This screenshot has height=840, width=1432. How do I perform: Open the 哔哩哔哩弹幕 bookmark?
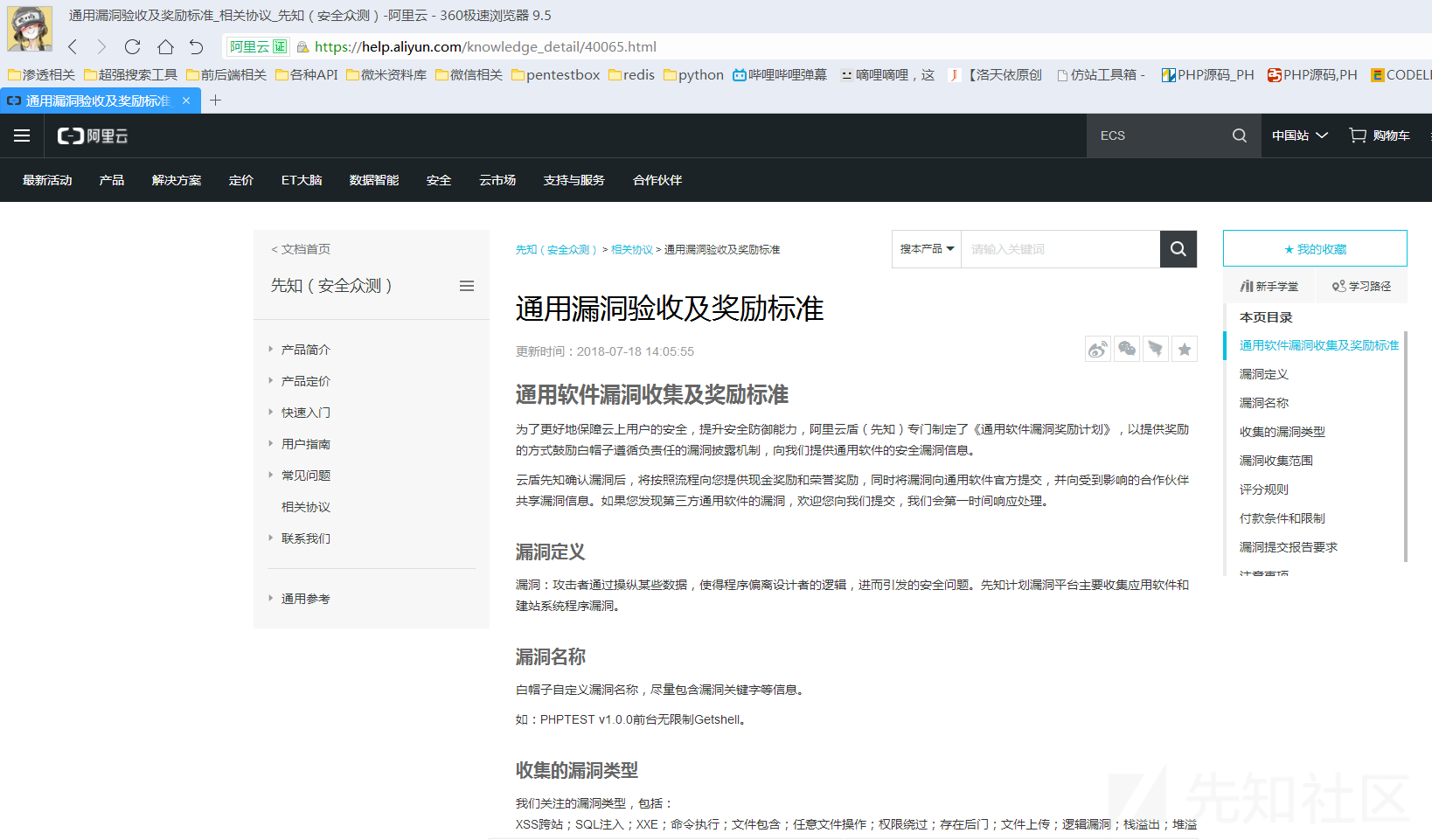(780, 75)
